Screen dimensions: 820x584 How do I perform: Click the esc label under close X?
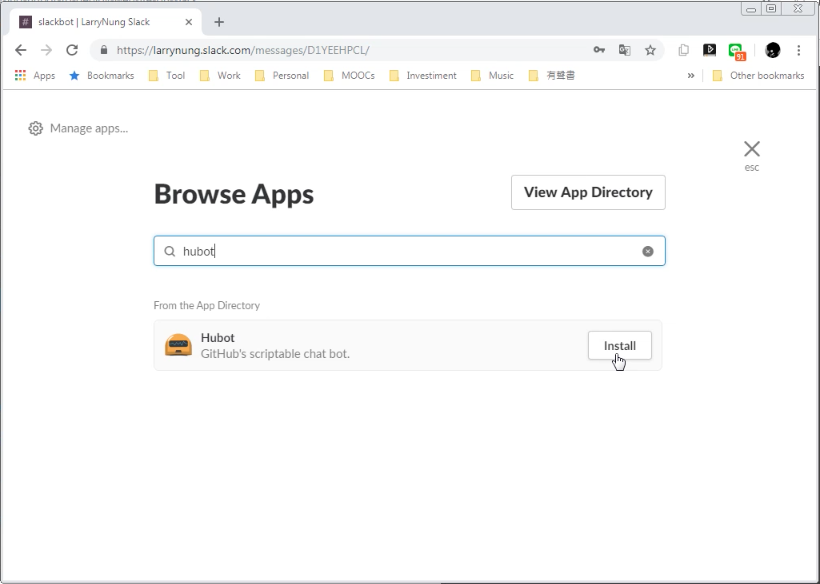tap(751, 168)
